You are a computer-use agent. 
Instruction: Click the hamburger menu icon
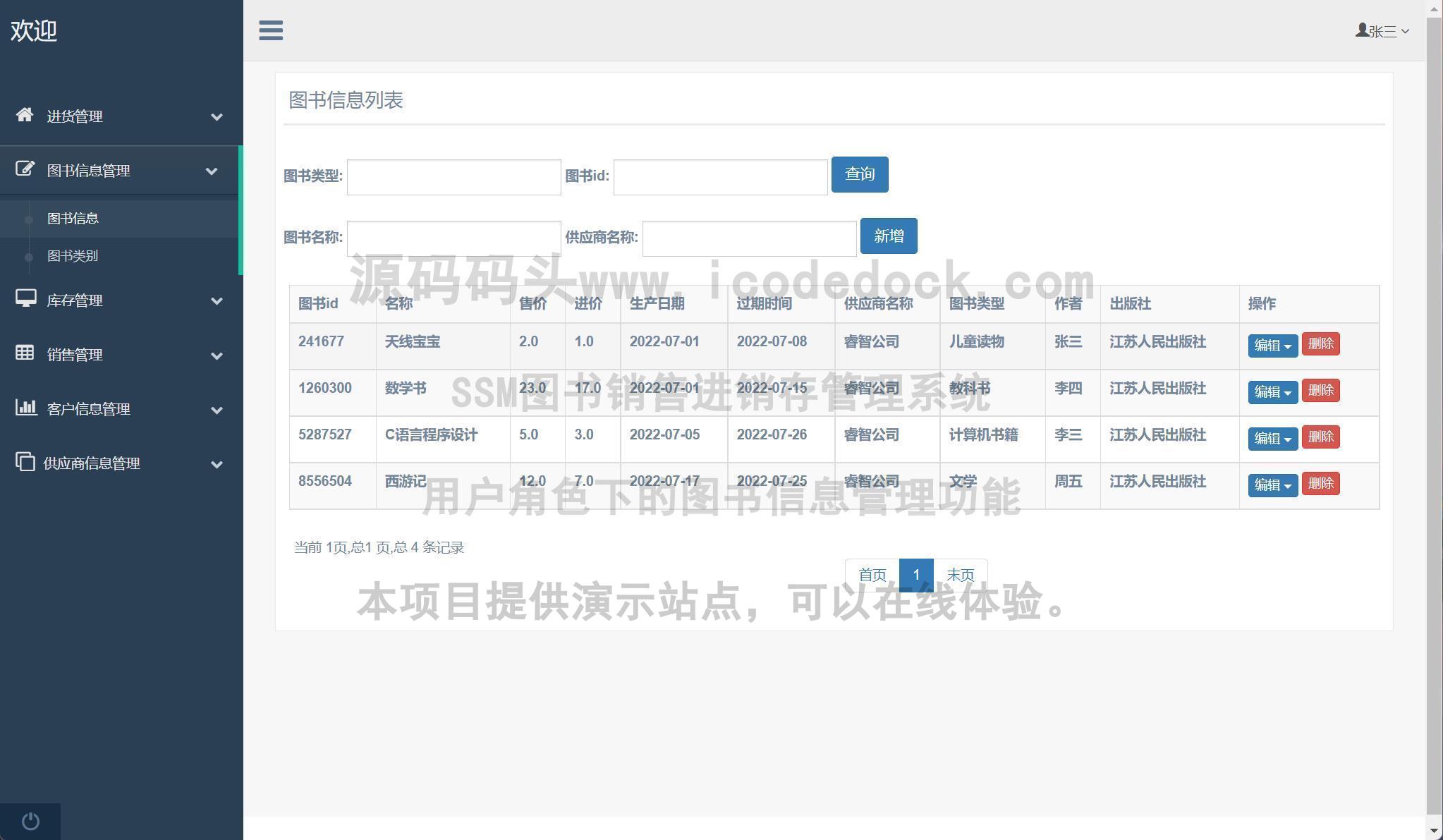coord(271,30)
